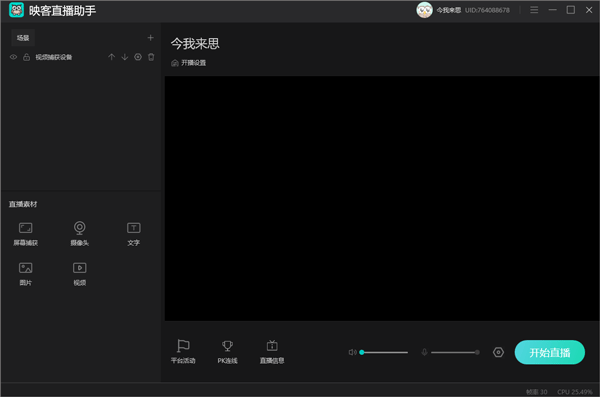Click the 开始直播 start streaming button

[549, 352]
